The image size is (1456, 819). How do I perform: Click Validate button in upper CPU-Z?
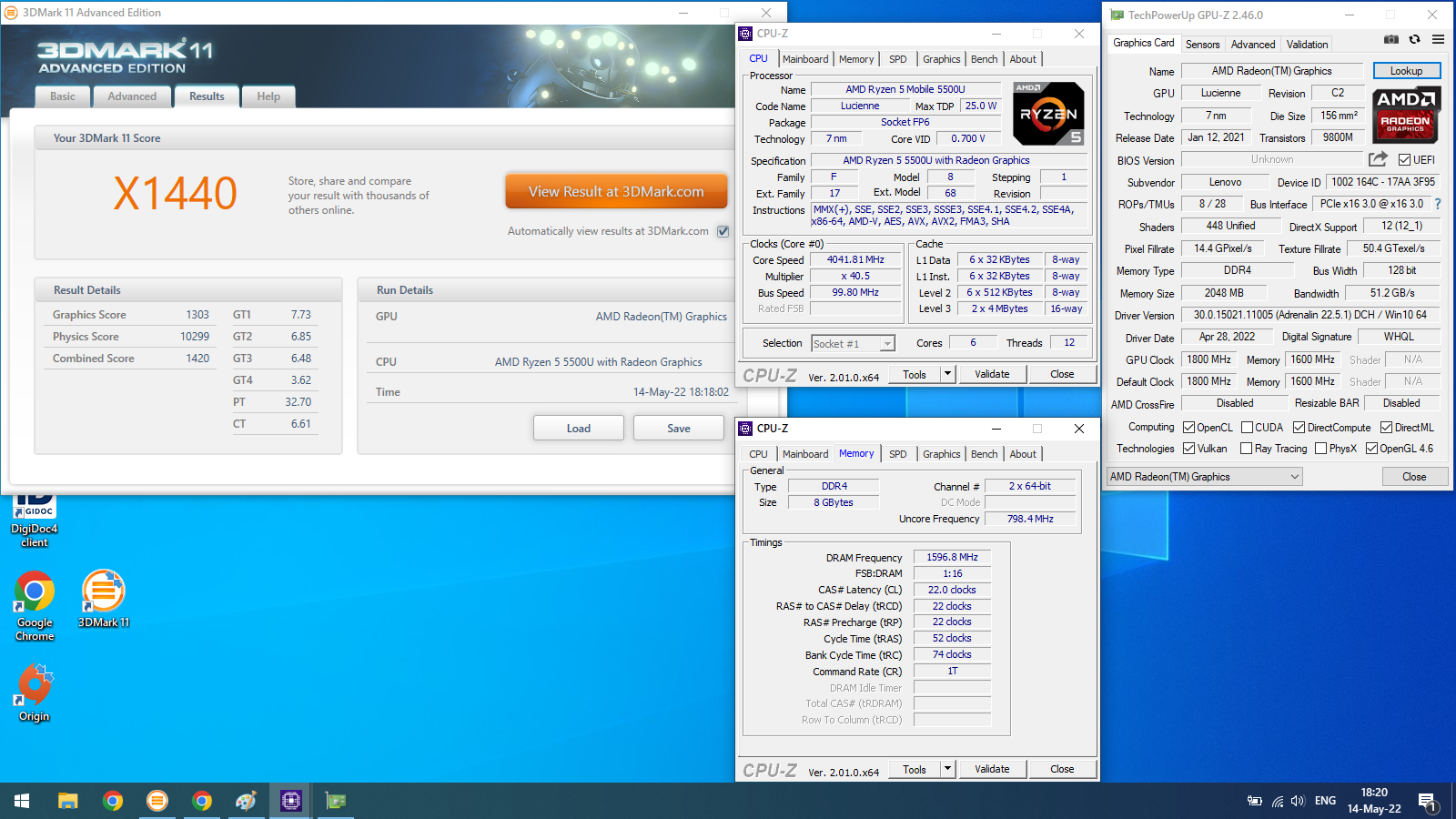992,373
